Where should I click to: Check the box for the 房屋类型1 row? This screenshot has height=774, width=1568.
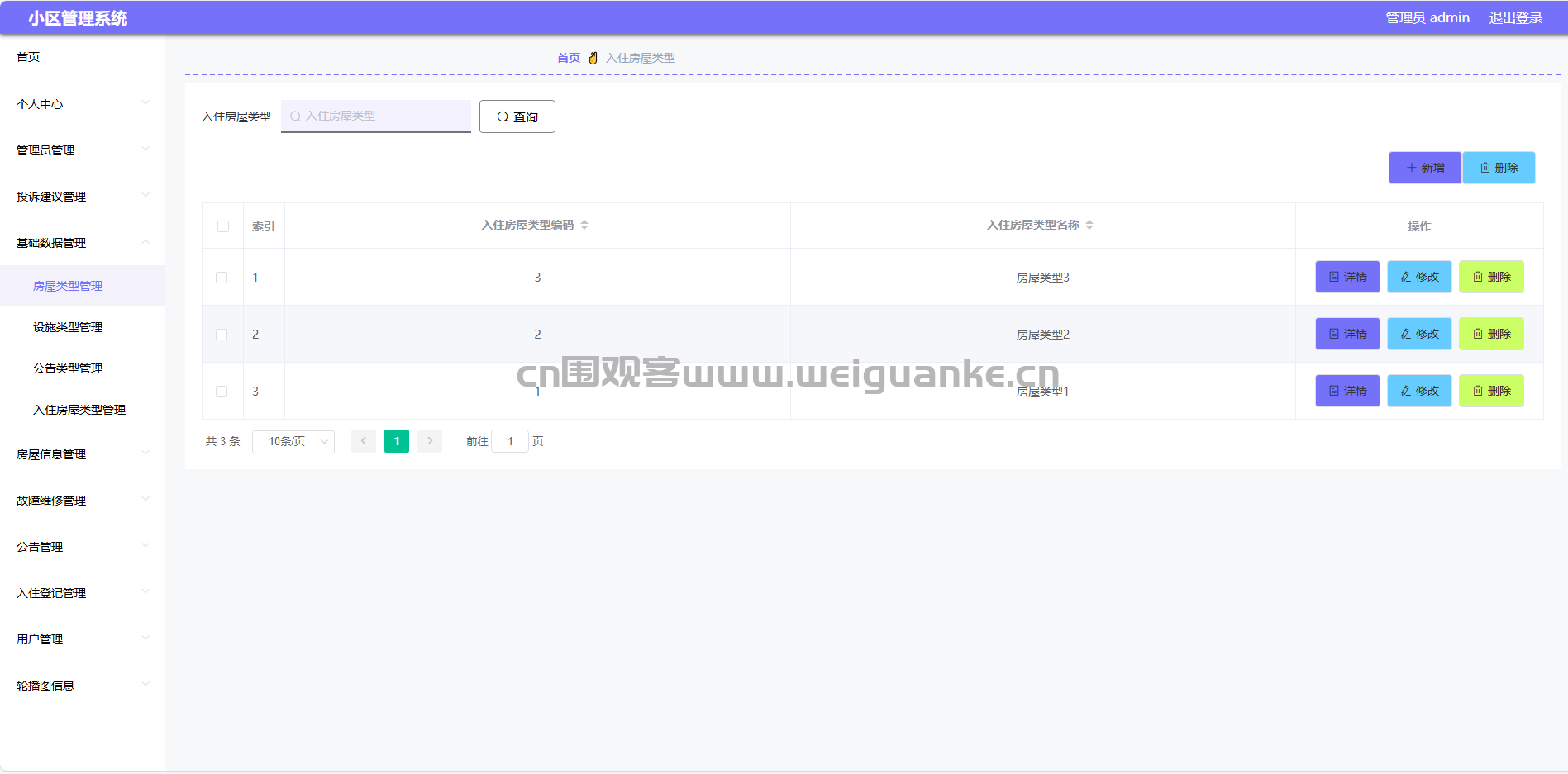tap(222, 392)
